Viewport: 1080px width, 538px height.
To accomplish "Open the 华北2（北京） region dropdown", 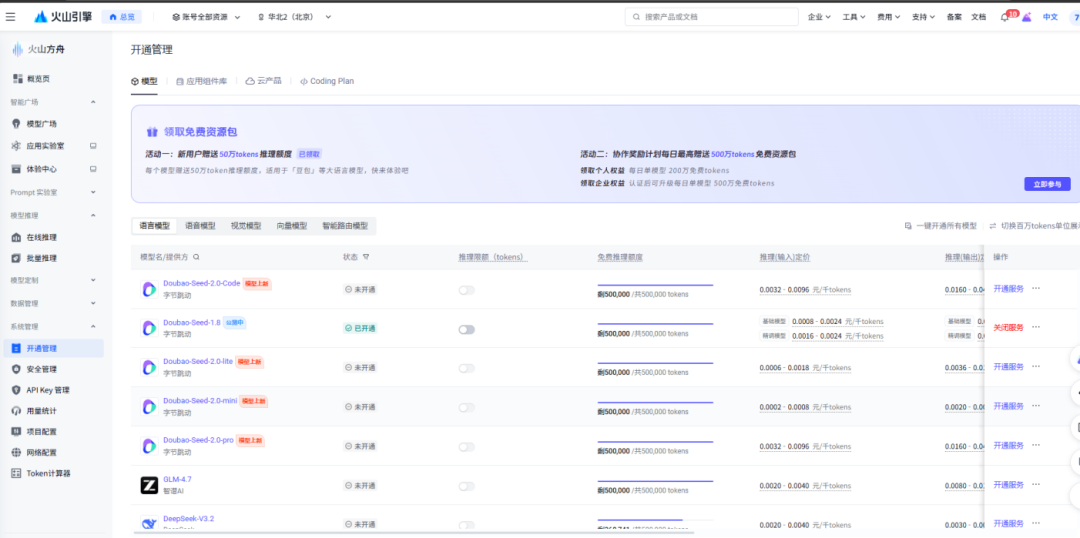I will (294, 17).
